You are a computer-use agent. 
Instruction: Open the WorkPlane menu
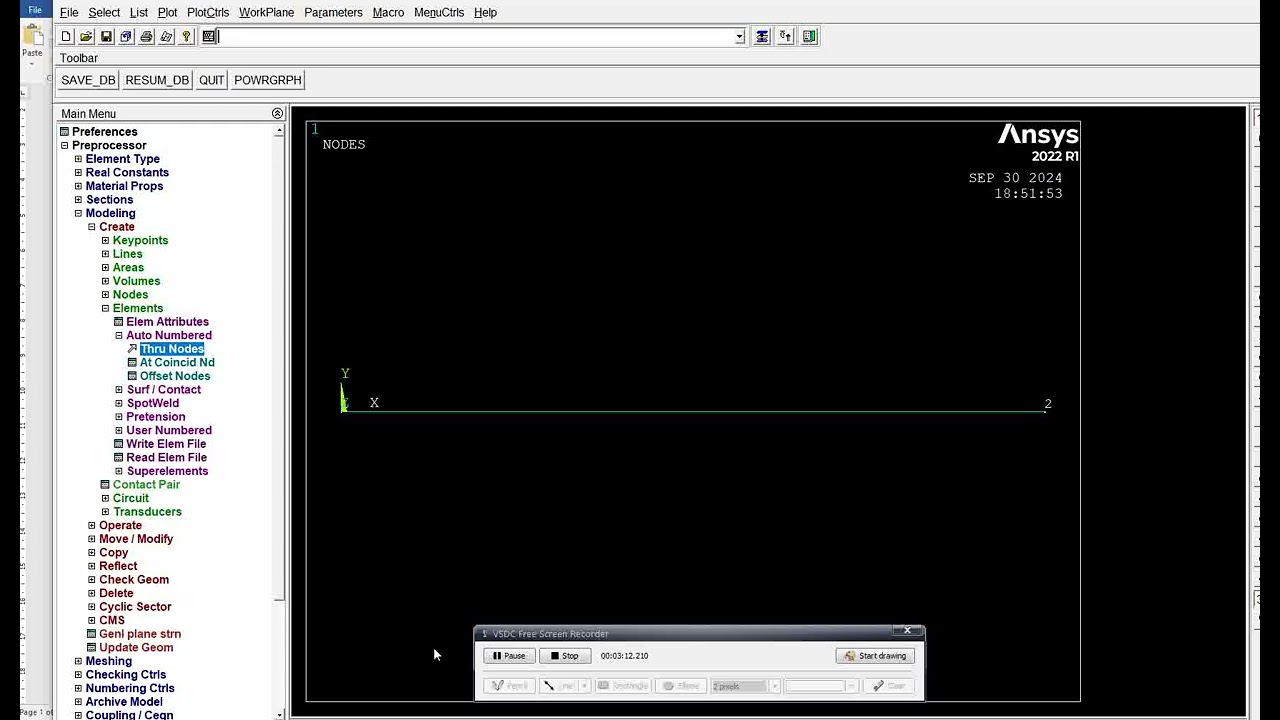(266, 13)
